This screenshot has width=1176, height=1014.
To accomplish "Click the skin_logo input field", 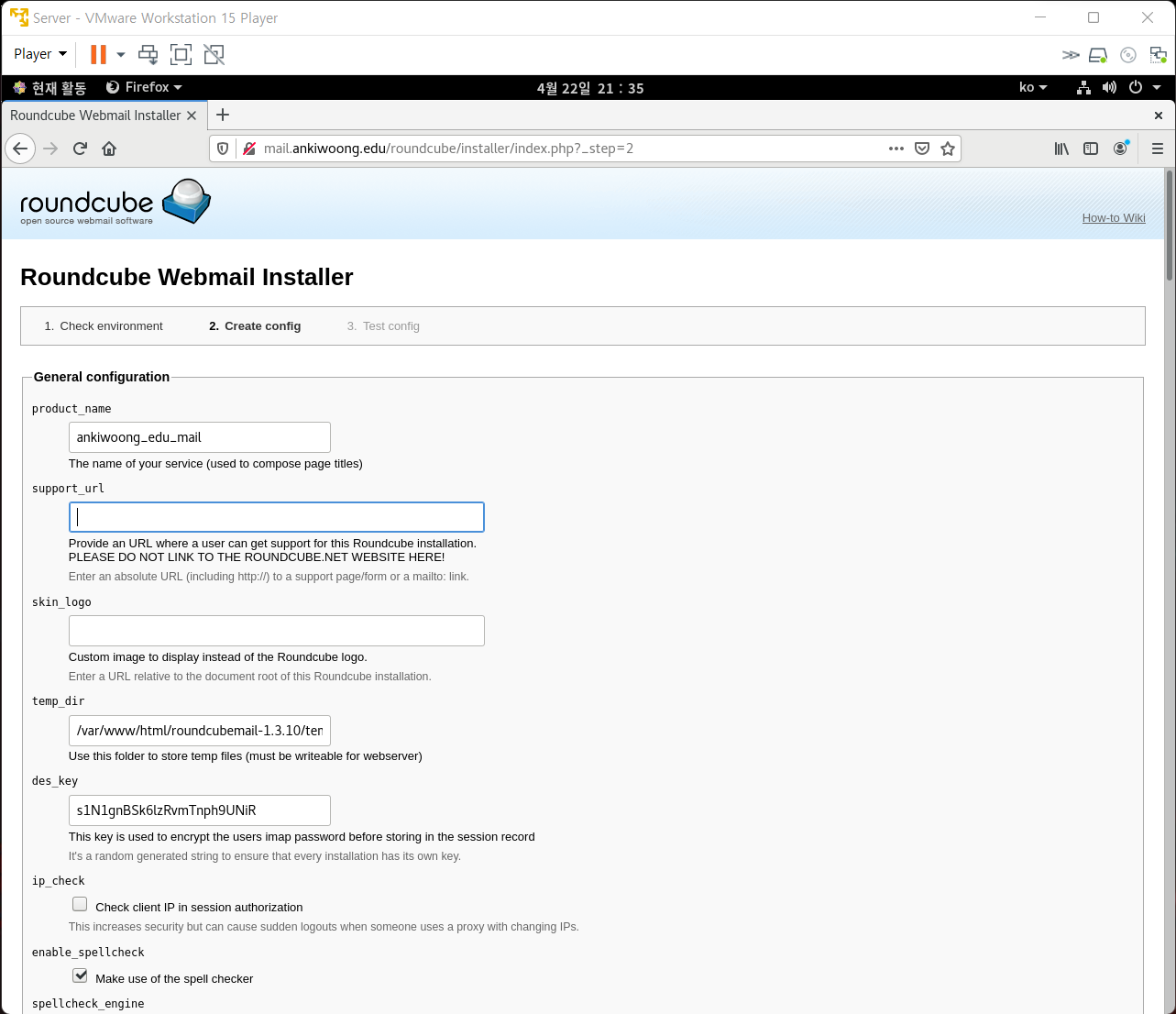I will click(x=277, y=631).
